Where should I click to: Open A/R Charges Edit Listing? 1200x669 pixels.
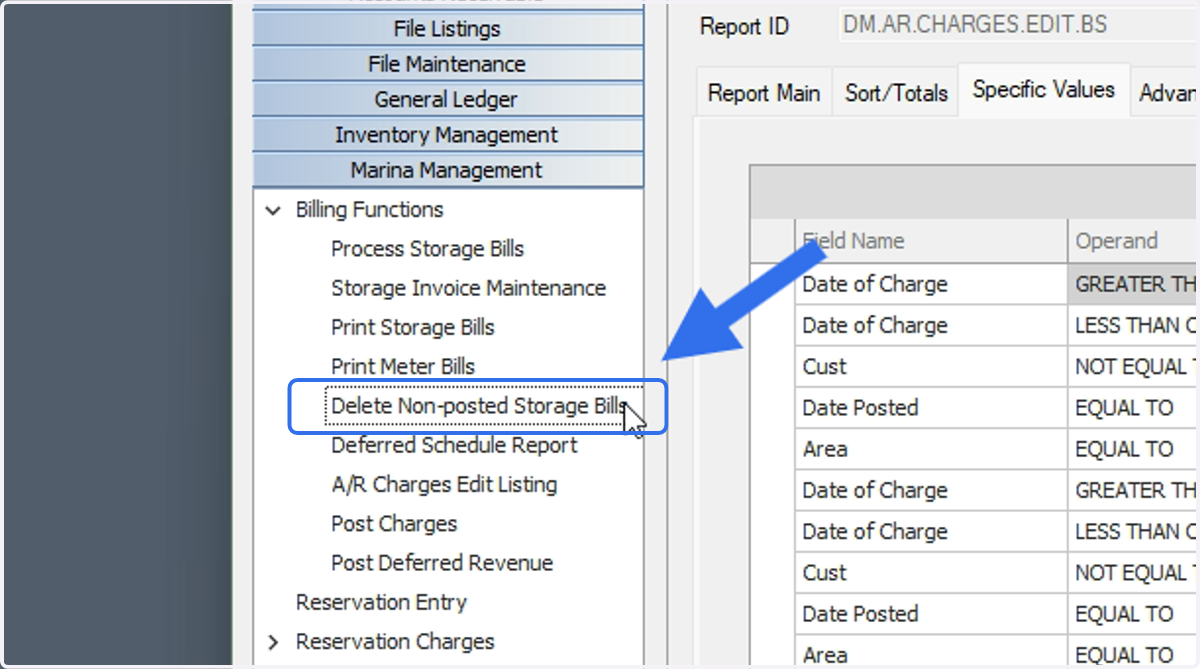click(x=444, y=484)
